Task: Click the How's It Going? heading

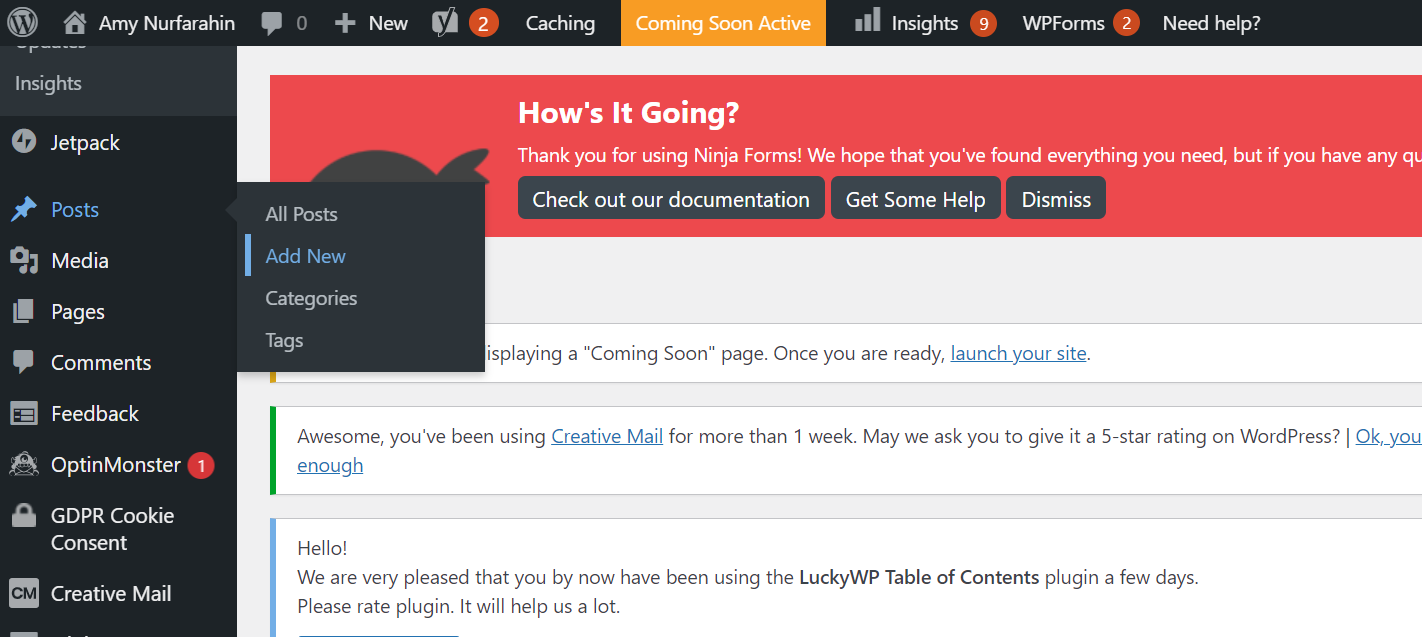Action: pos(628,113)
